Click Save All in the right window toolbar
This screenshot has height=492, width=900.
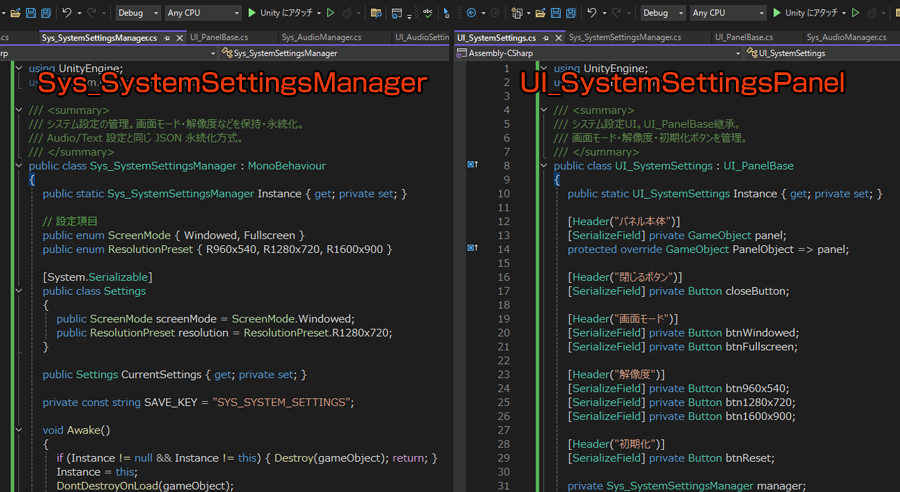tap(569, 13)
